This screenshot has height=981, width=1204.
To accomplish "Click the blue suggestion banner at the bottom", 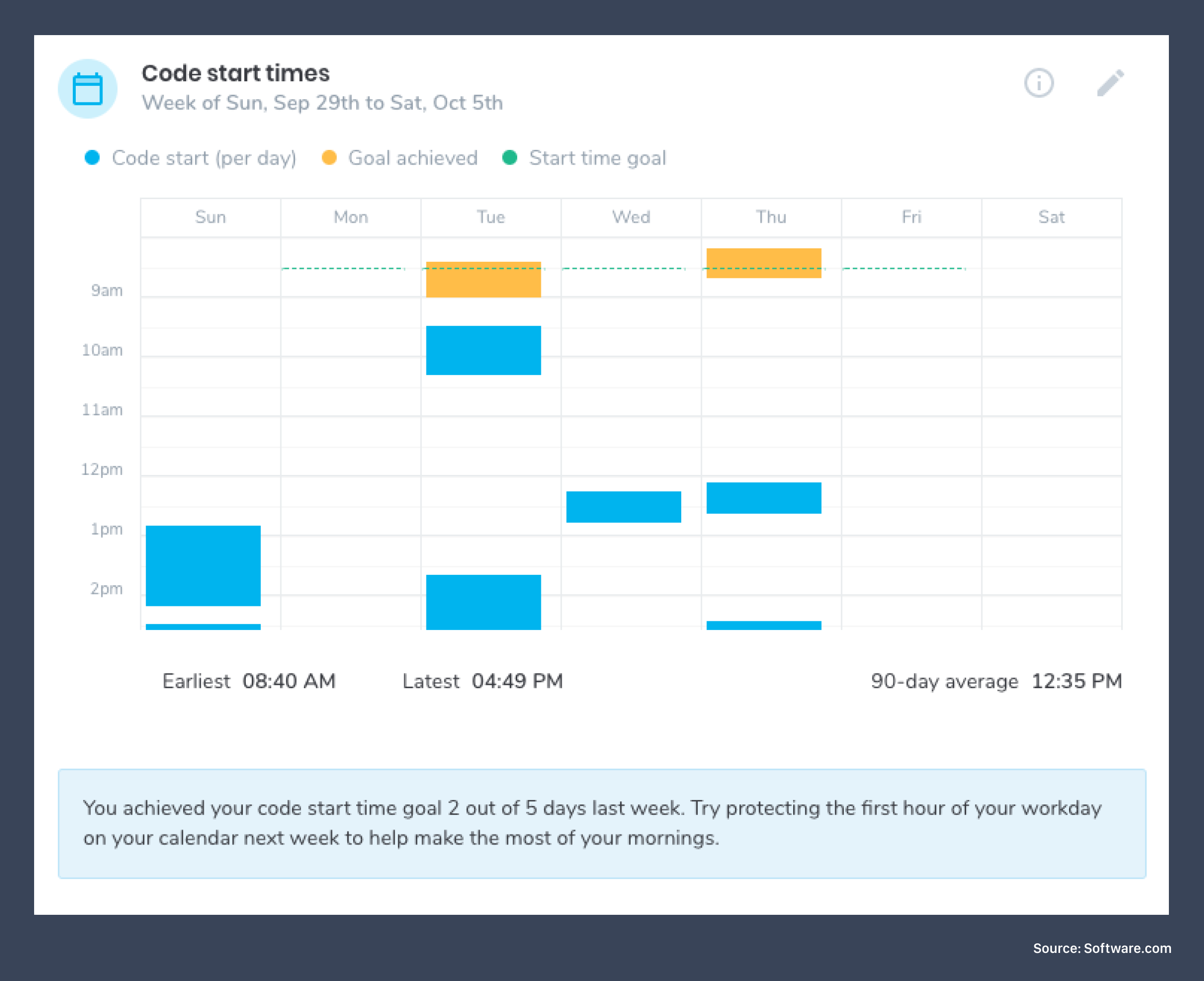I will coord(602,823).
